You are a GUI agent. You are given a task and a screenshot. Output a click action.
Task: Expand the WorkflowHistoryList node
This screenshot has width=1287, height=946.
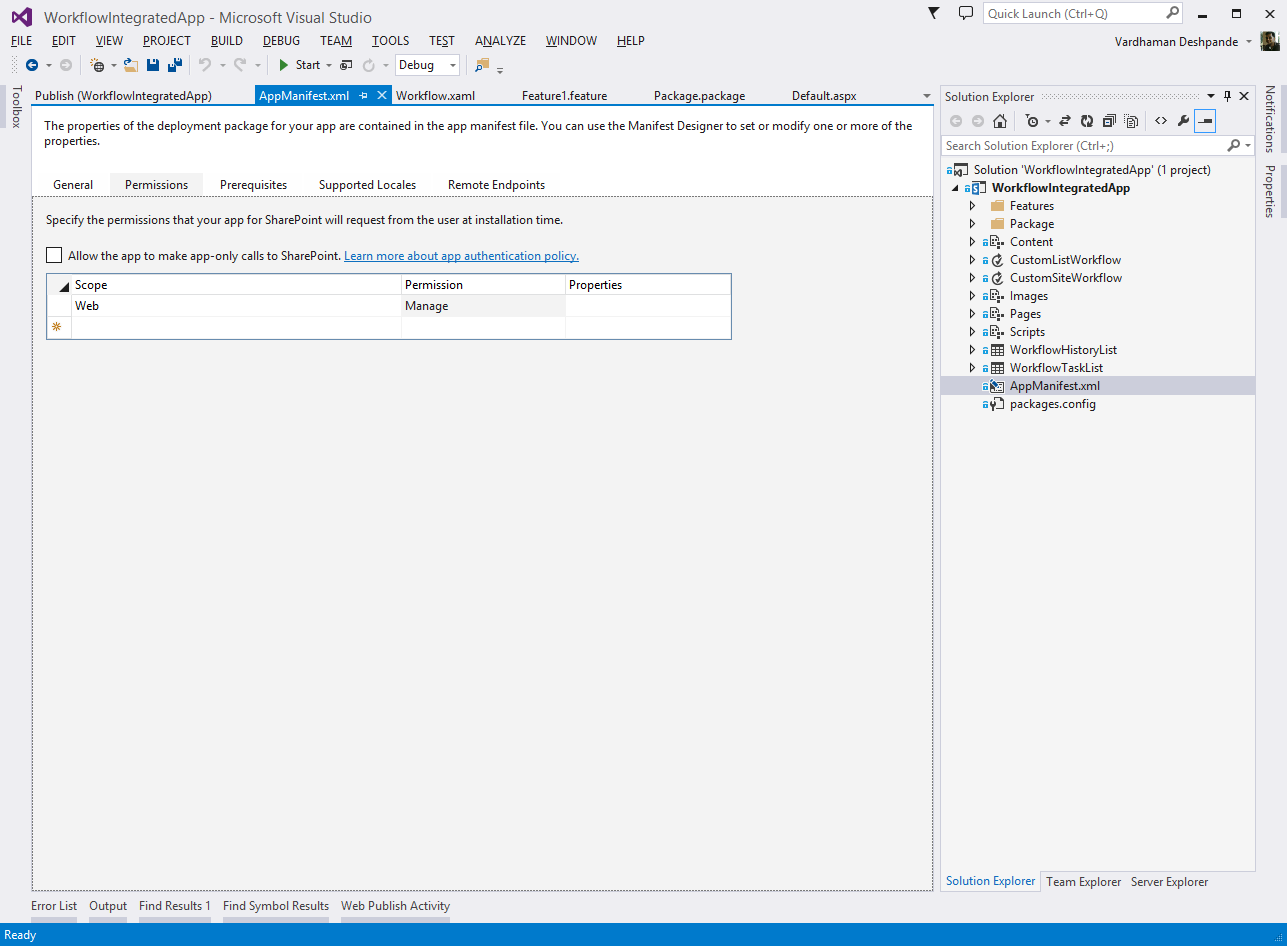pyautogui.click(x=972, y=350)
